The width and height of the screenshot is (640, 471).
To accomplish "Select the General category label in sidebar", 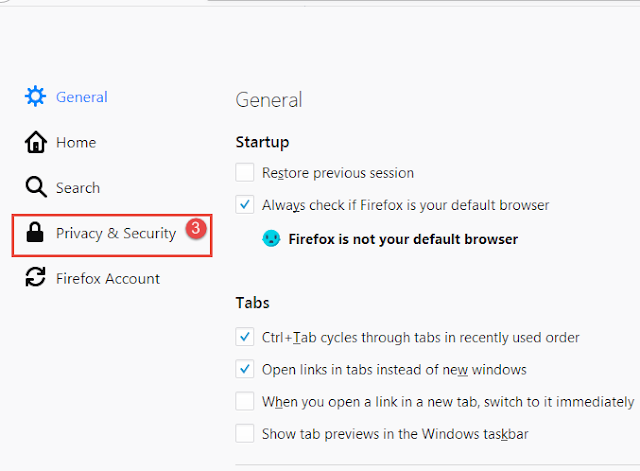I will 82,97.
